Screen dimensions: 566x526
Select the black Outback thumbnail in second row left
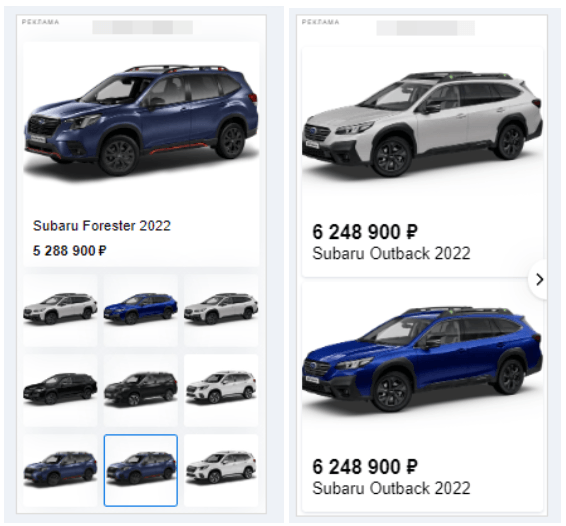tap(60, 390)
